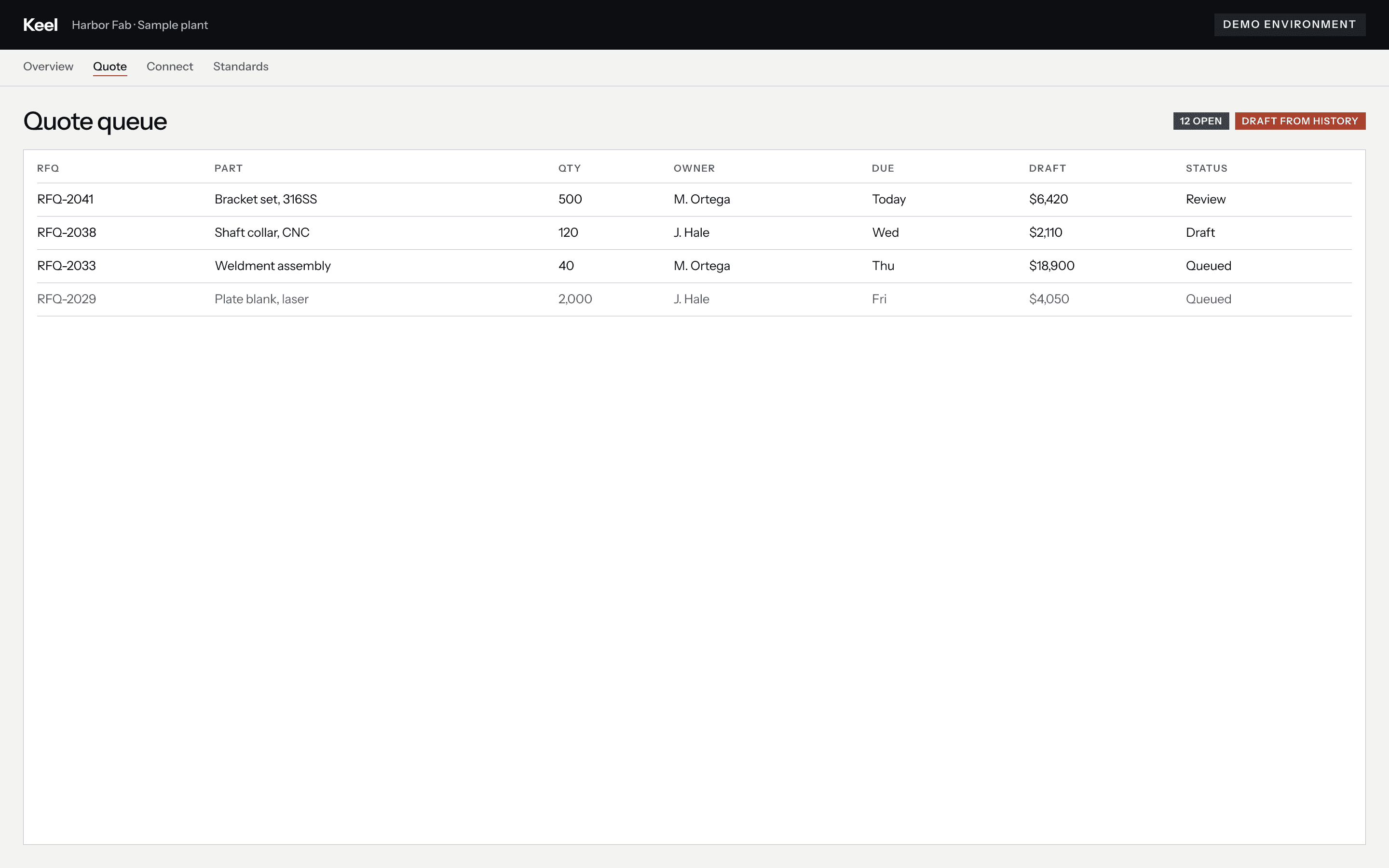Image resolution: width=1389 pixels, height=868 pixels.
Task: Open RFQ-2041 row
Action: (694, 200)
